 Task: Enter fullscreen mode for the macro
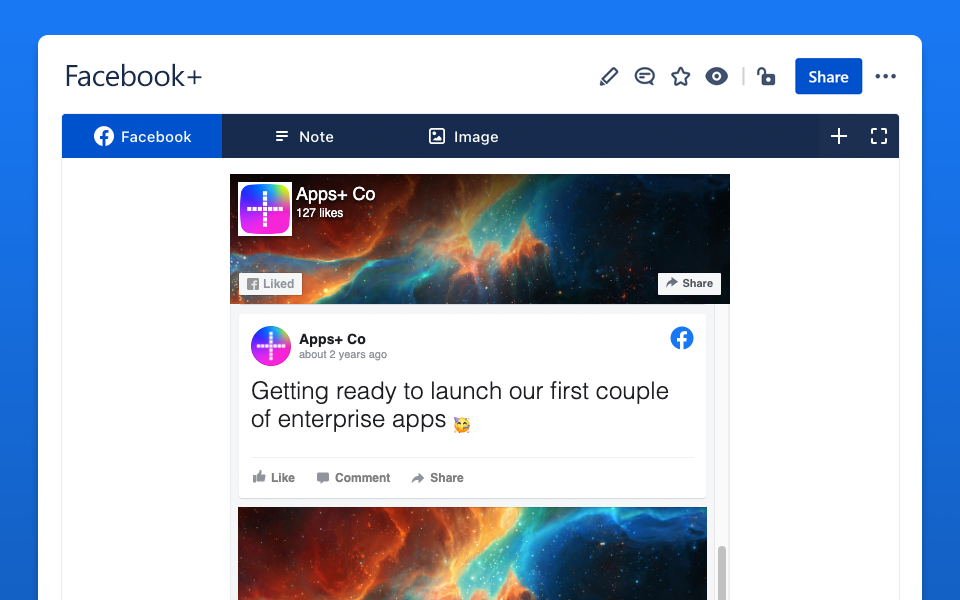[x=878, y=136]
